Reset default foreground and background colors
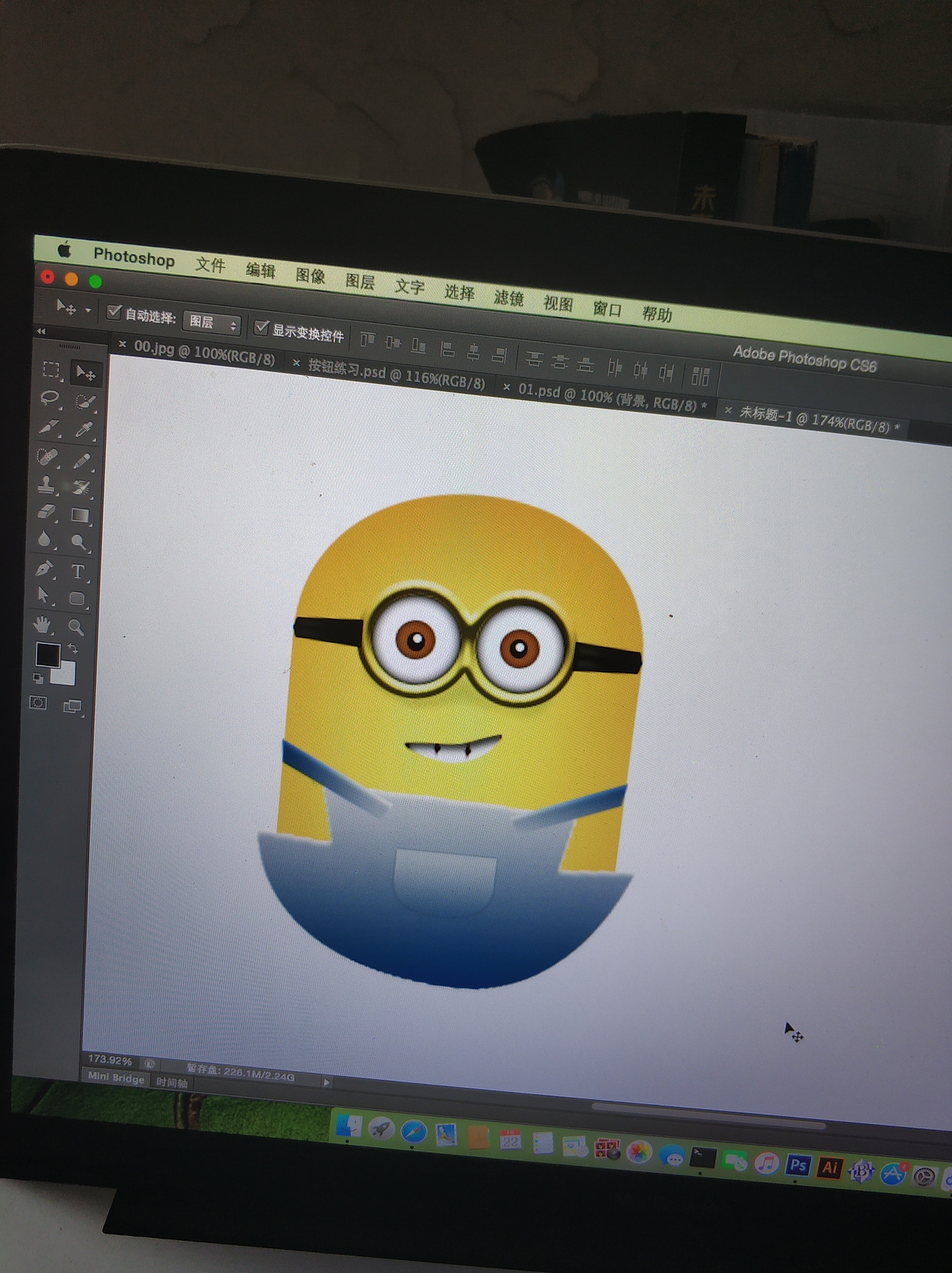 38,678
